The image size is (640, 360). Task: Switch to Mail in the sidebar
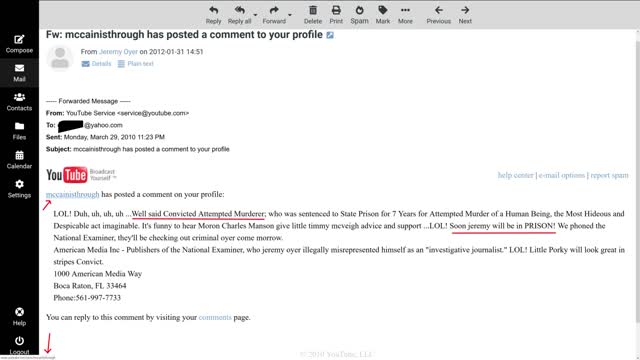[19, 73]
